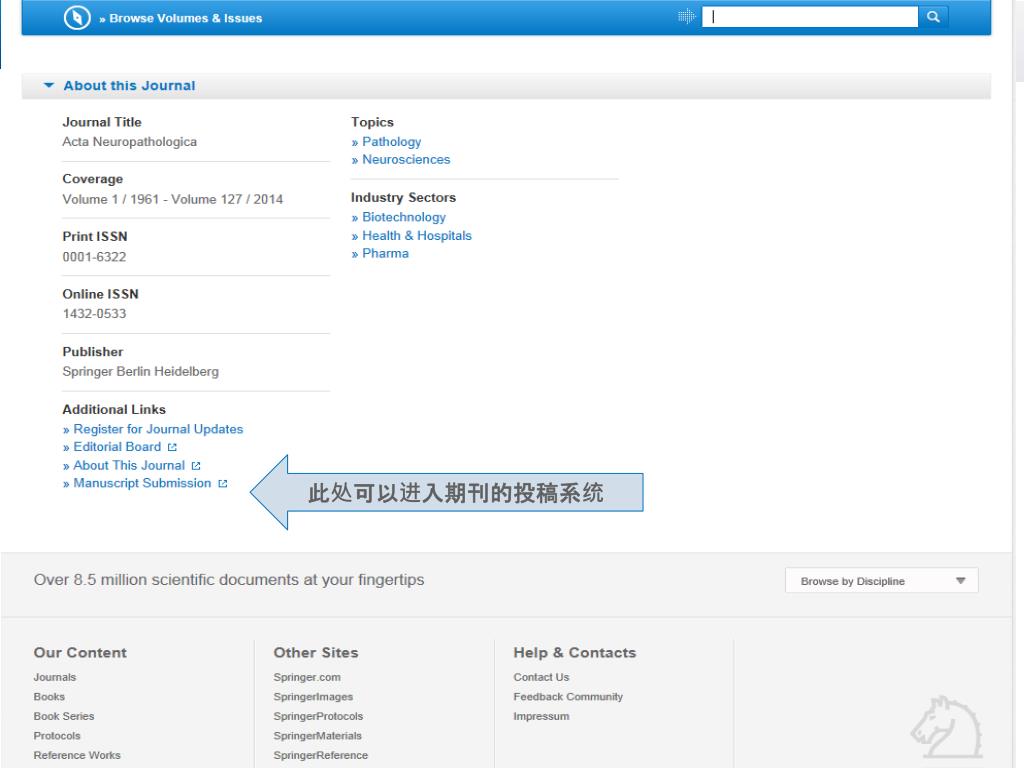Screen dimensions: 1024x768
Task: Visit SpringerImages site link
Action: point(313,697)
